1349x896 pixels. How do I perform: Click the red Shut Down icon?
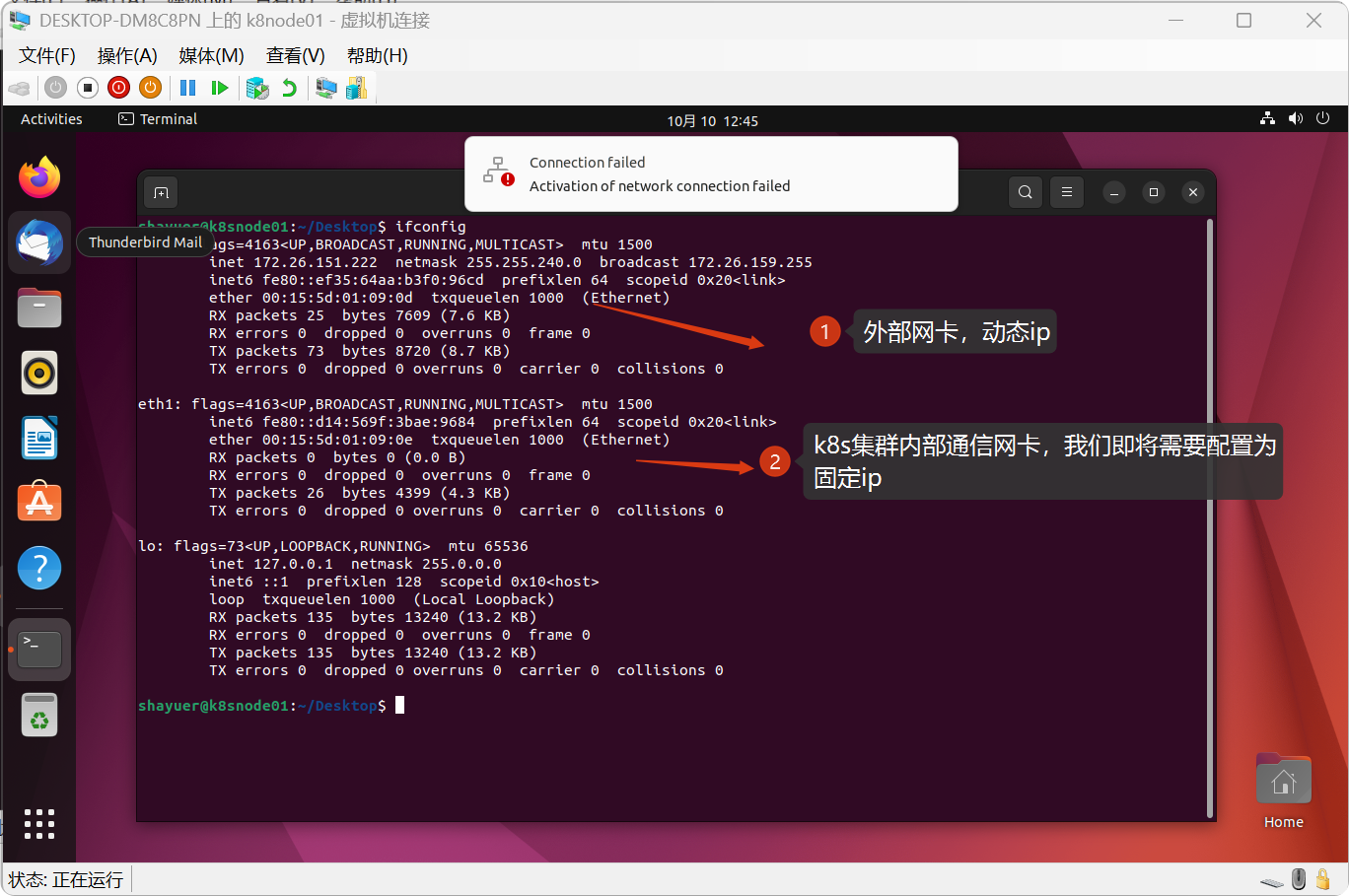[118, 88]
